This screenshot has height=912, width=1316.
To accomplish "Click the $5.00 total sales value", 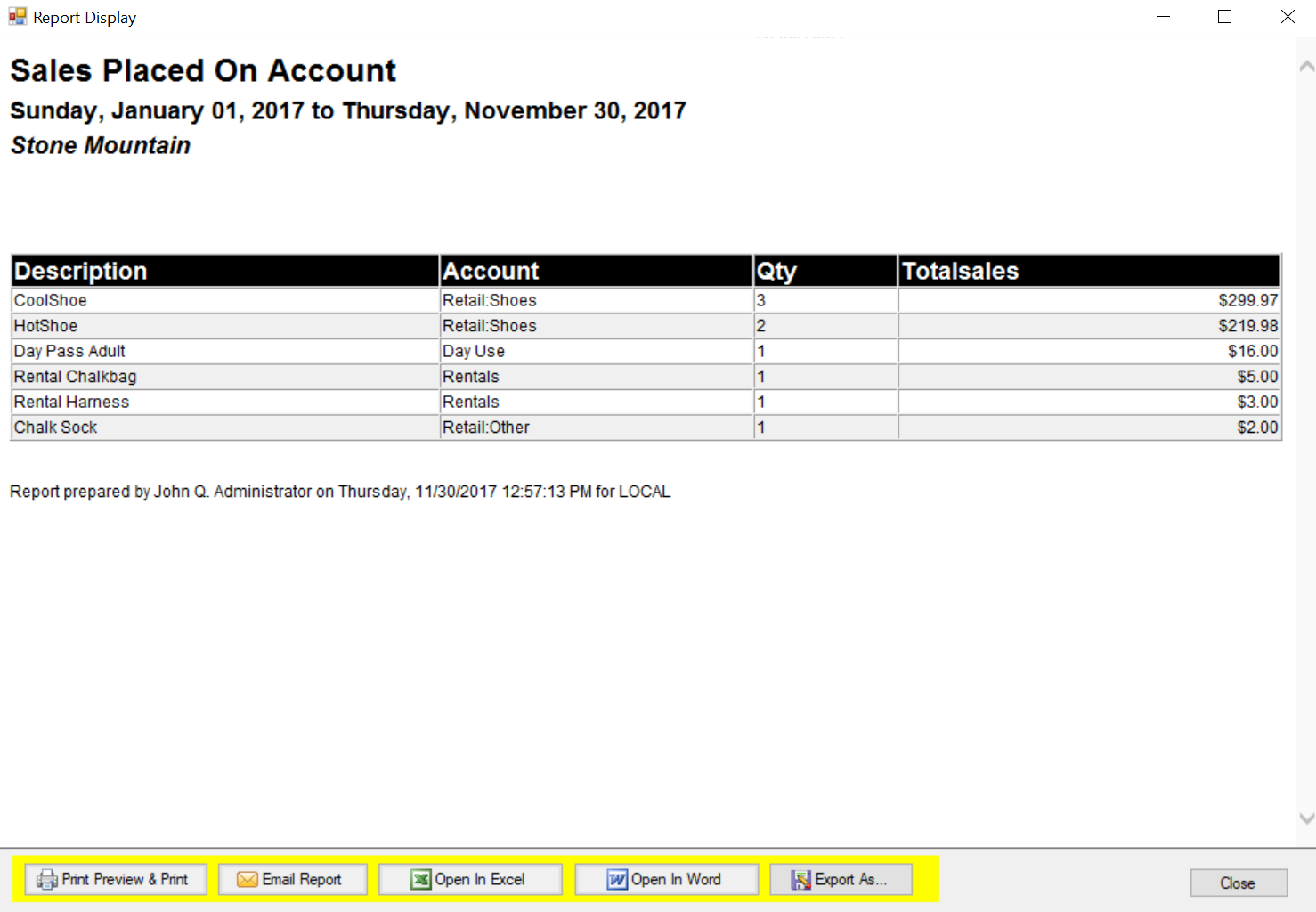I will pos(1257,377).
